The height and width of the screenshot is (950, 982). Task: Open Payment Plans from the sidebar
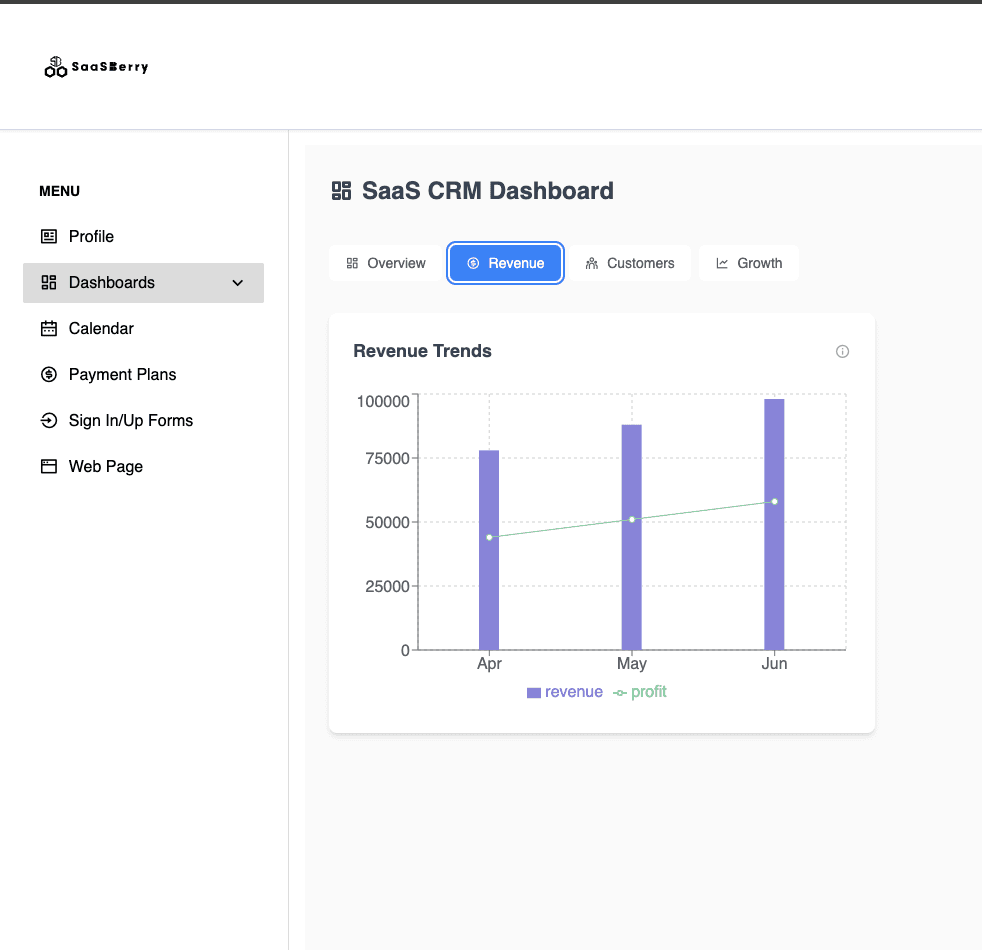click(x=122, y=374)
